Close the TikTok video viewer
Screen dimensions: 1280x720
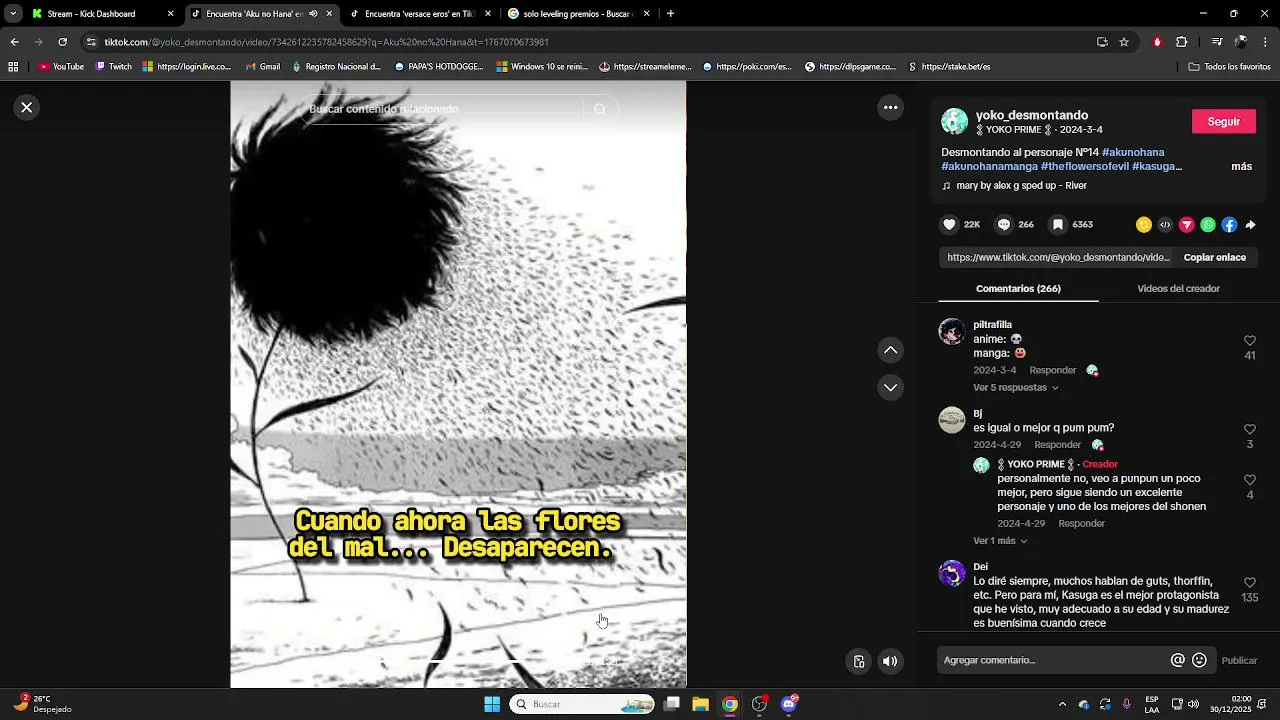[x=27, y=107]
